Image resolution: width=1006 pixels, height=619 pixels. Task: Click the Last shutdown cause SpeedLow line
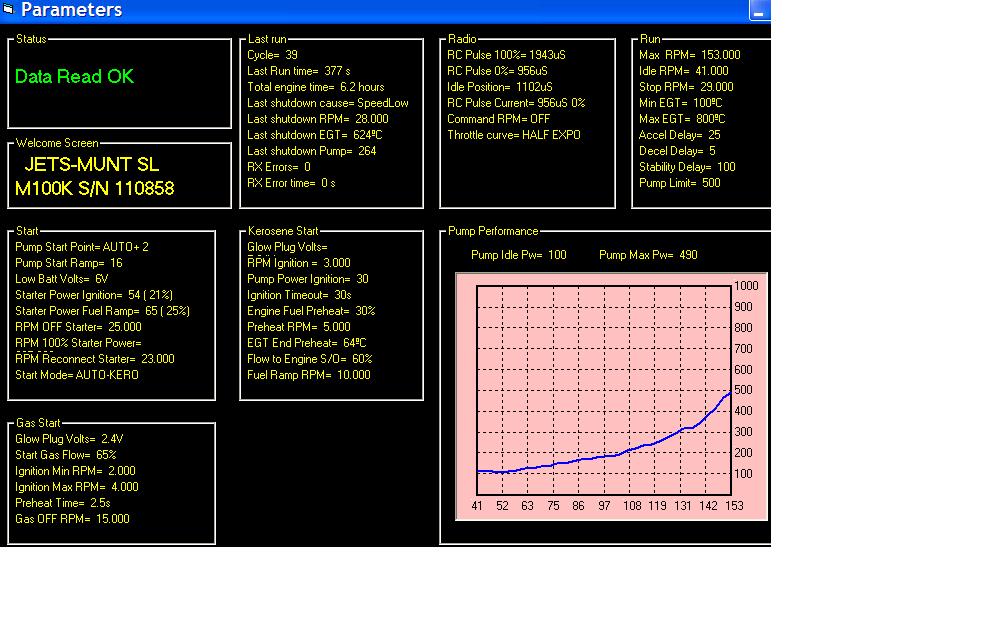click(327, 103)
